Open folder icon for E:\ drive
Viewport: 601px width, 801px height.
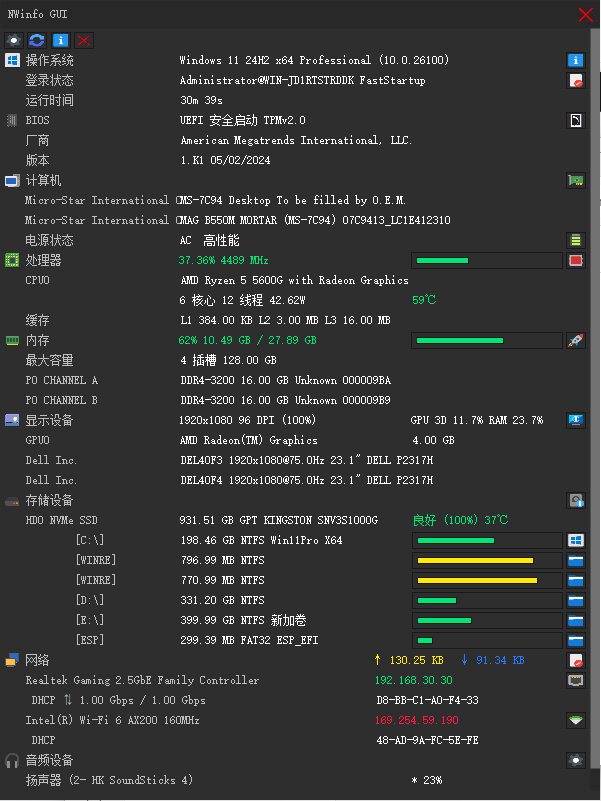point(576,620)
